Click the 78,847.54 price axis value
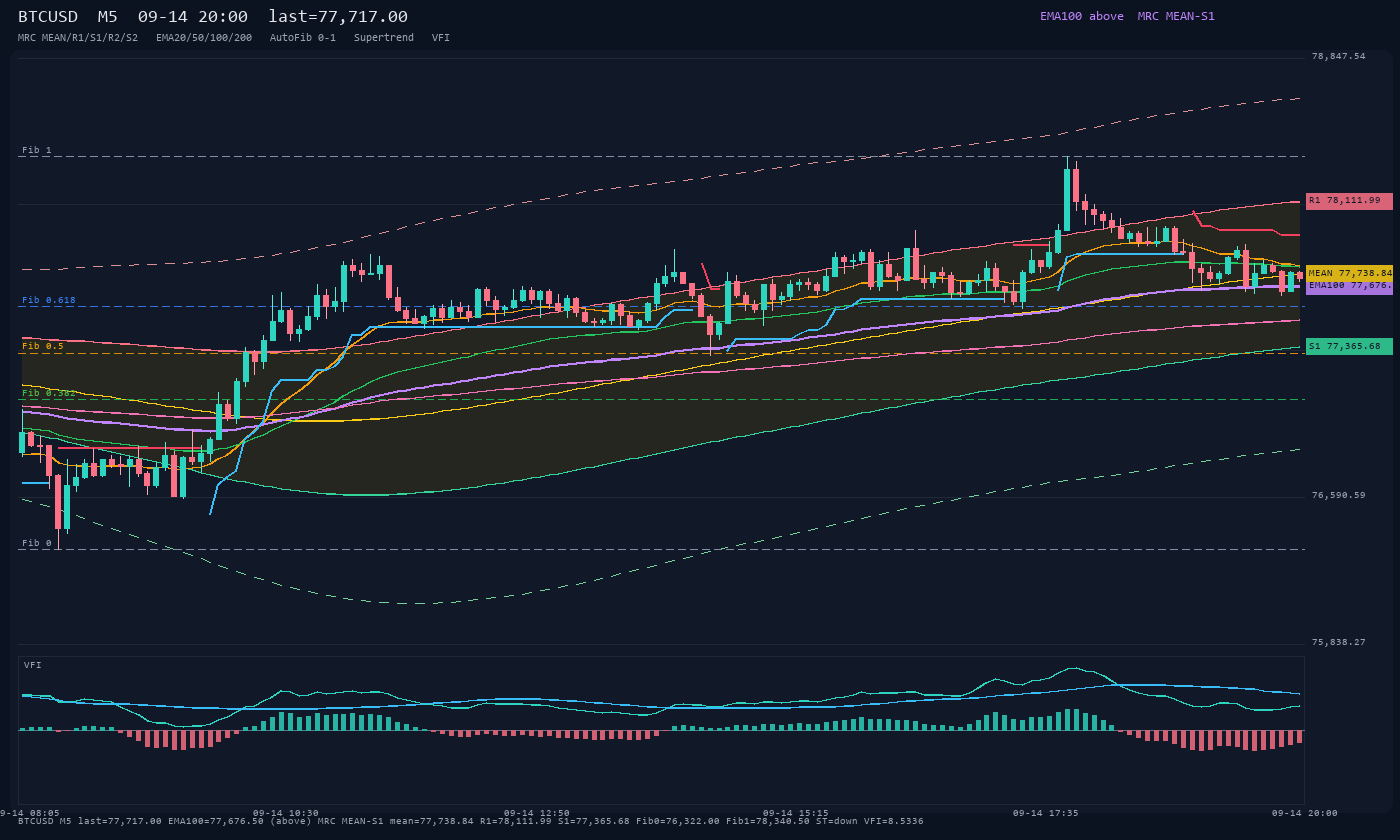The image size is (1400, 840). click(x=1338, y=57)
